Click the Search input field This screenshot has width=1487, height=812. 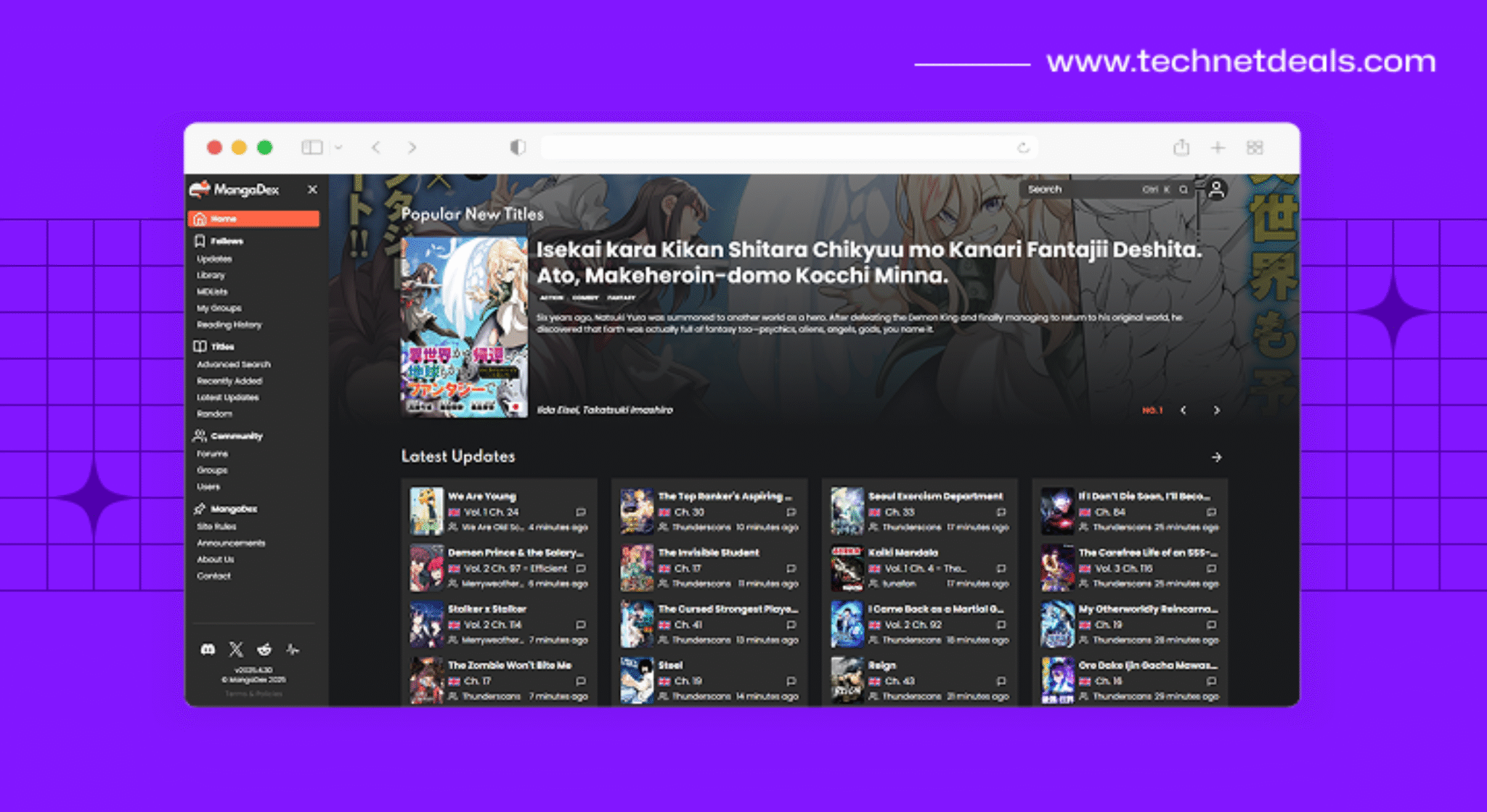(1082, 189)
